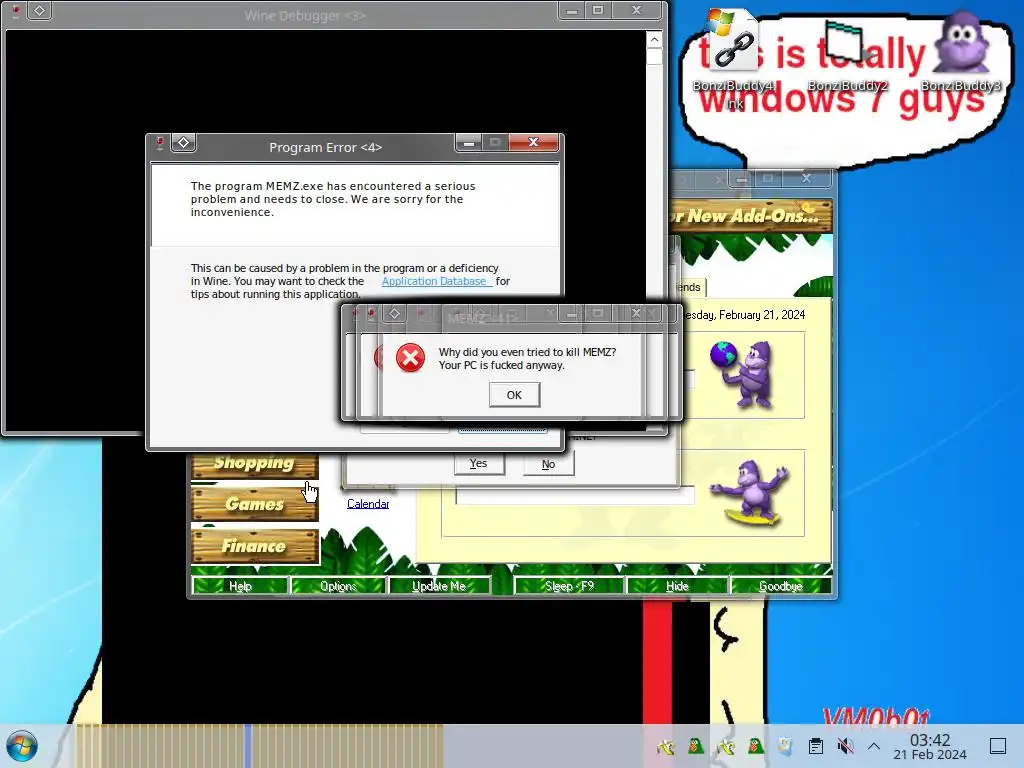Image resolution: width=1024 pixels, height=768 pixels.
Task: Open BonziBuddy4.lnk desktop shortcut
Action: click(734, 60)
